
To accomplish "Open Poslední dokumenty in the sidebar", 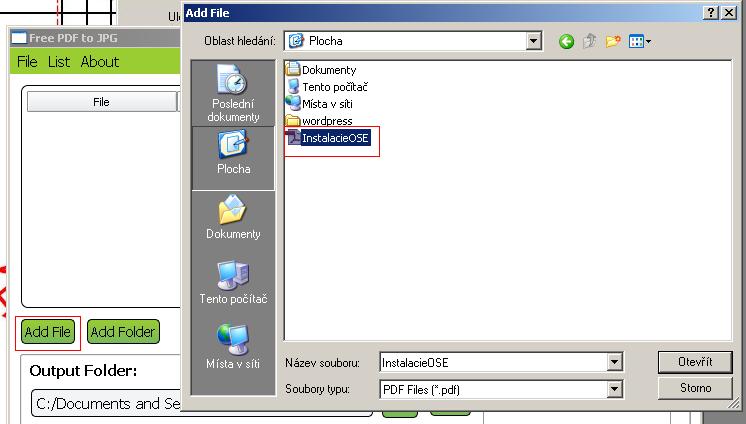I will (233, 93).
